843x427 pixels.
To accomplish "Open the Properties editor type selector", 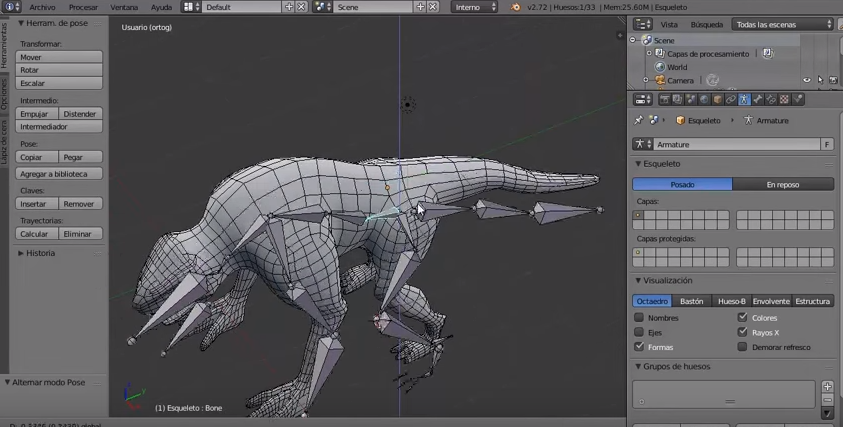I will 642,99.
